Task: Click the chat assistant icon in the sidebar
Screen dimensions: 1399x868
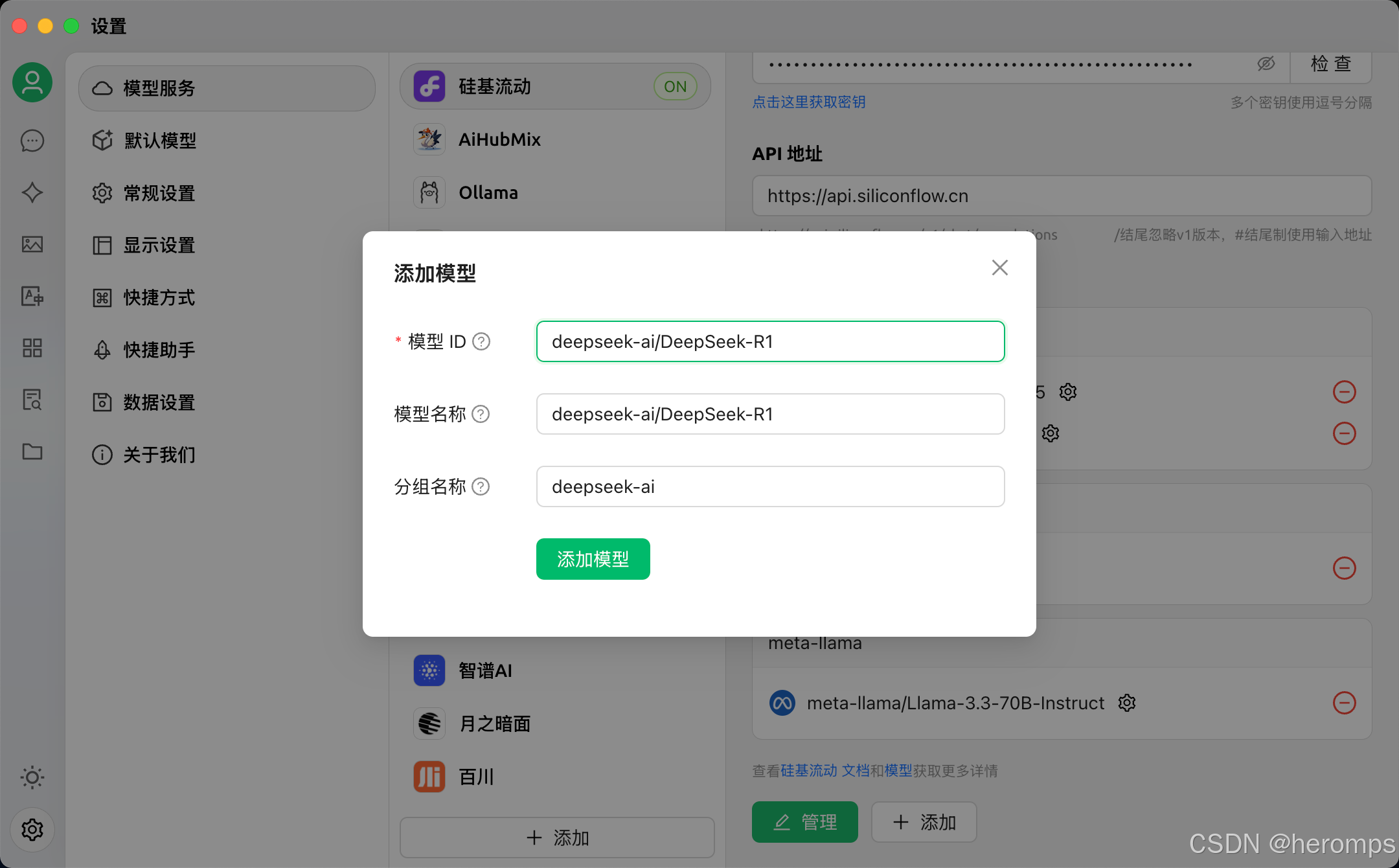Action: 32,141
